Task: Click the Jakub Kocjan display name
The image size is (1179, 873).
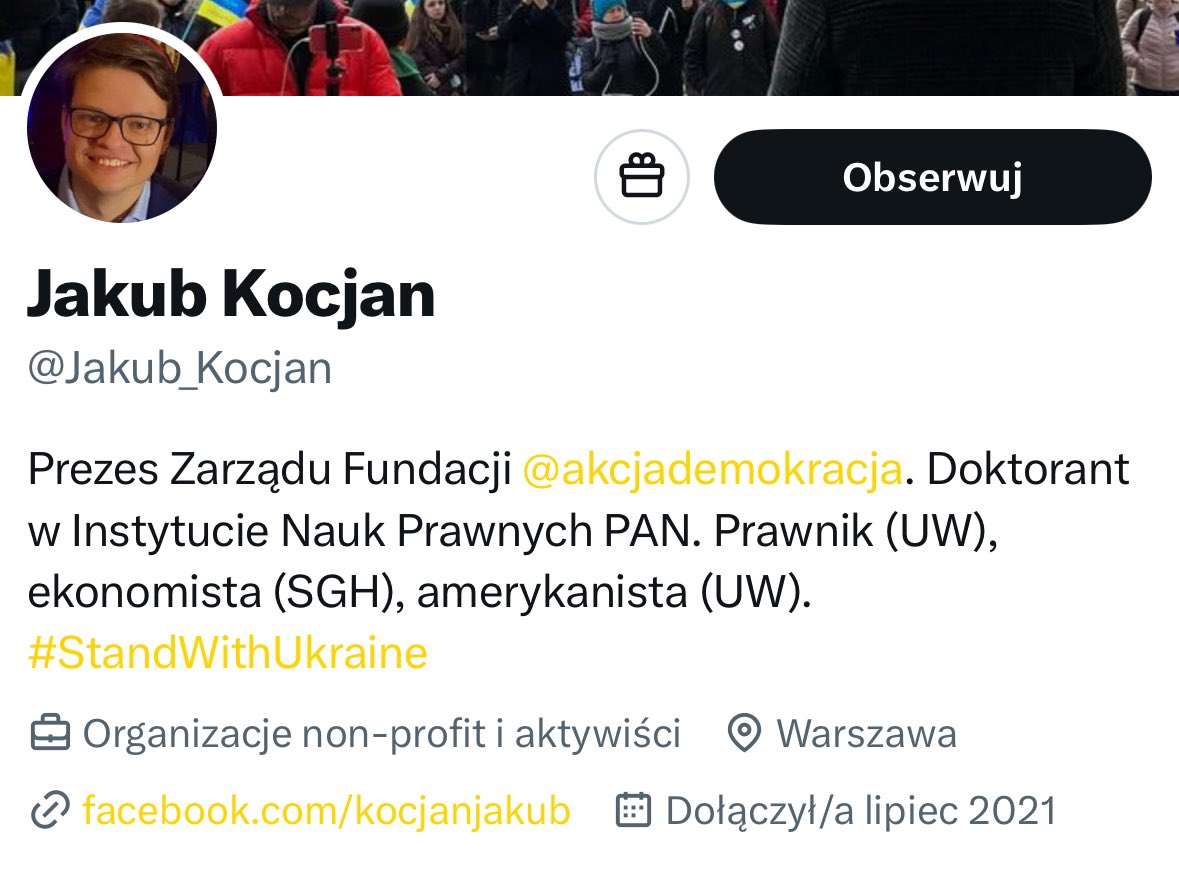Action: click(x=232, y=295)
